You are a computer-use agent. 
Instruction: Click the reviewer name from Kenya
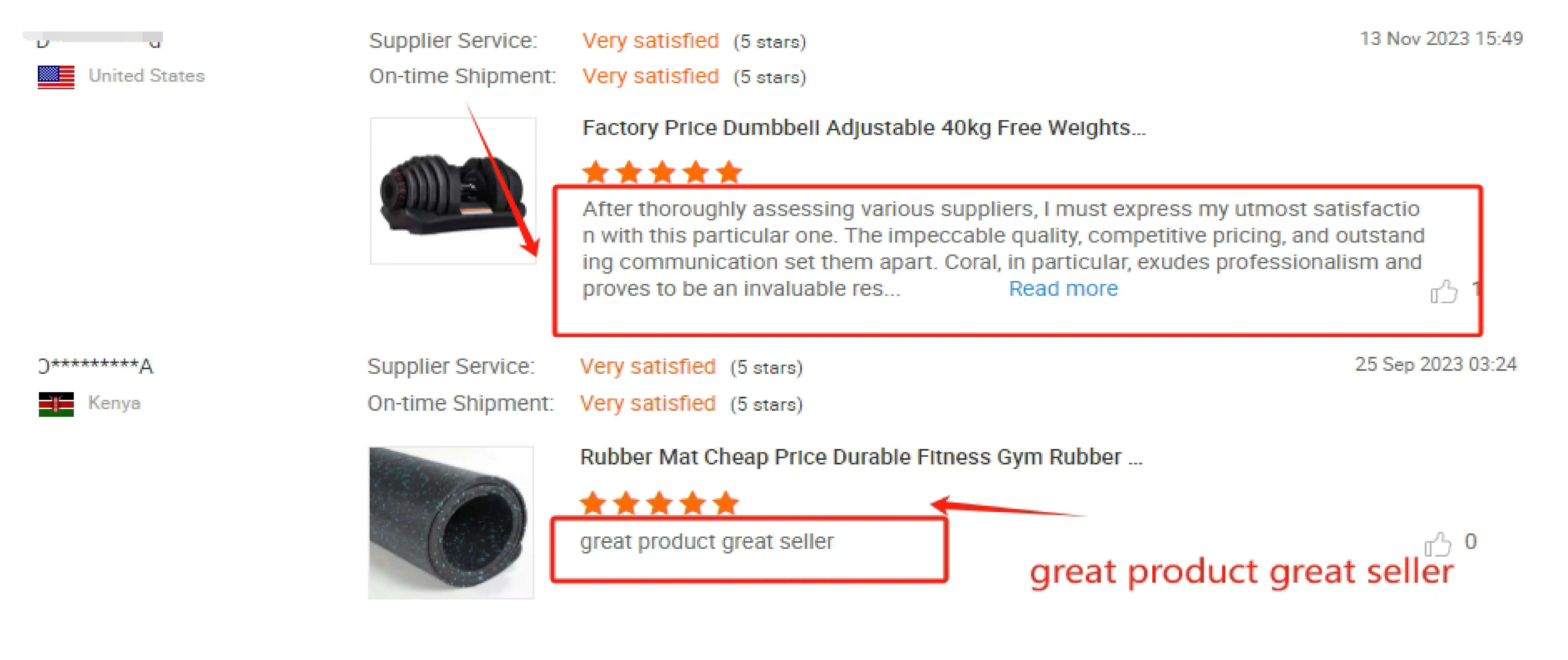click(x=96, y=366)
